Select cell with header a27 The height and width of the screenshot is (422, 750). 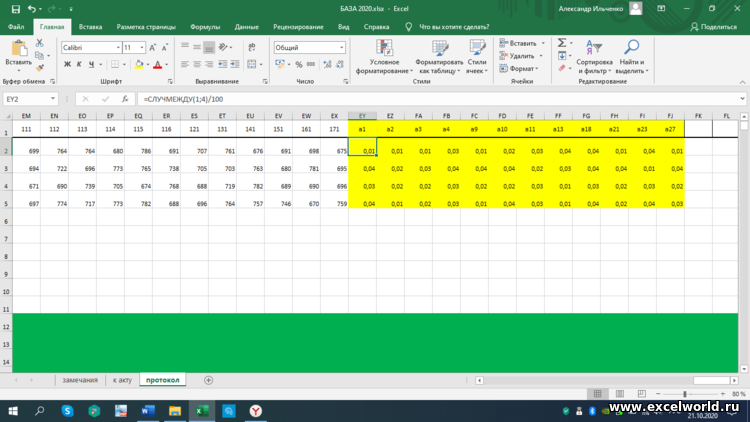pyautogui.click(x=670, y=129)
